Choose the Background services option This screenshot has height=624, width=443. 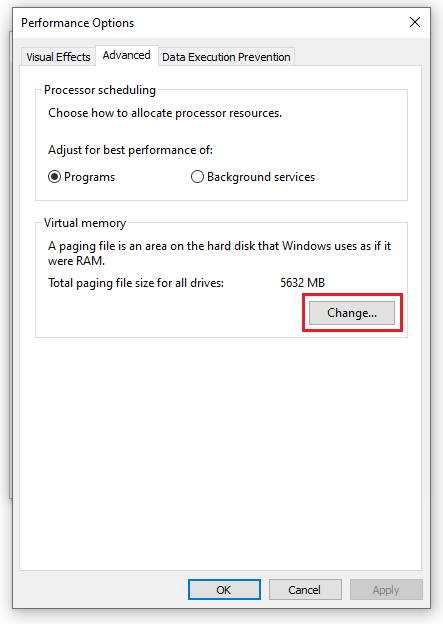tap(253, 177)
